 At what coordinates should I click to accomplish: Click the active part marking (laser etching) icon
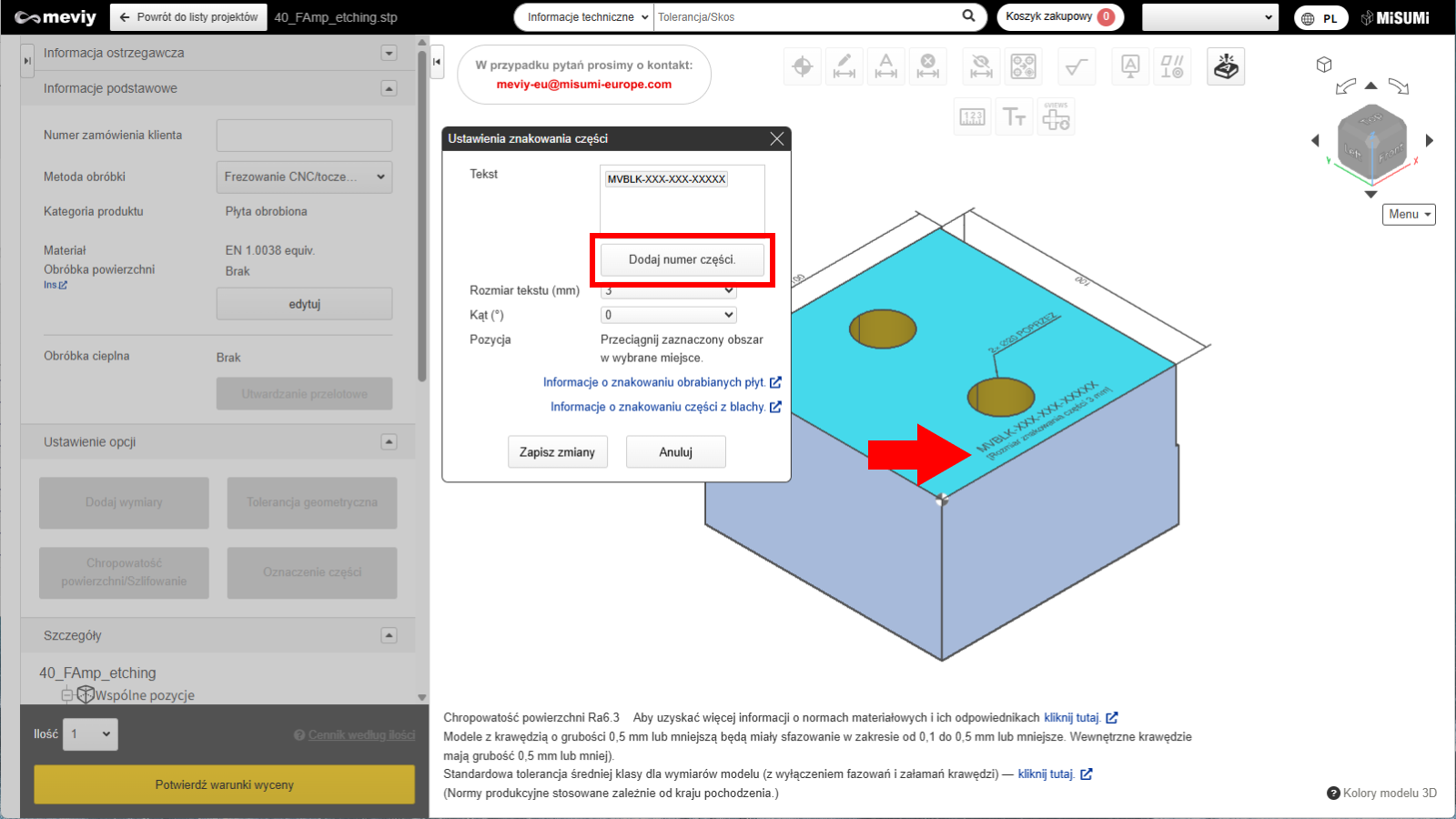tap(1226, 66)
